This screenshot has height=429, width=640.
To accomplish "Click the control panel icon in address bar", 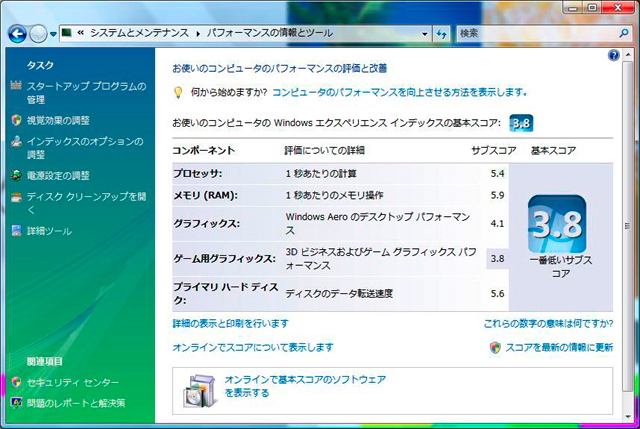I will coord(67,33).
